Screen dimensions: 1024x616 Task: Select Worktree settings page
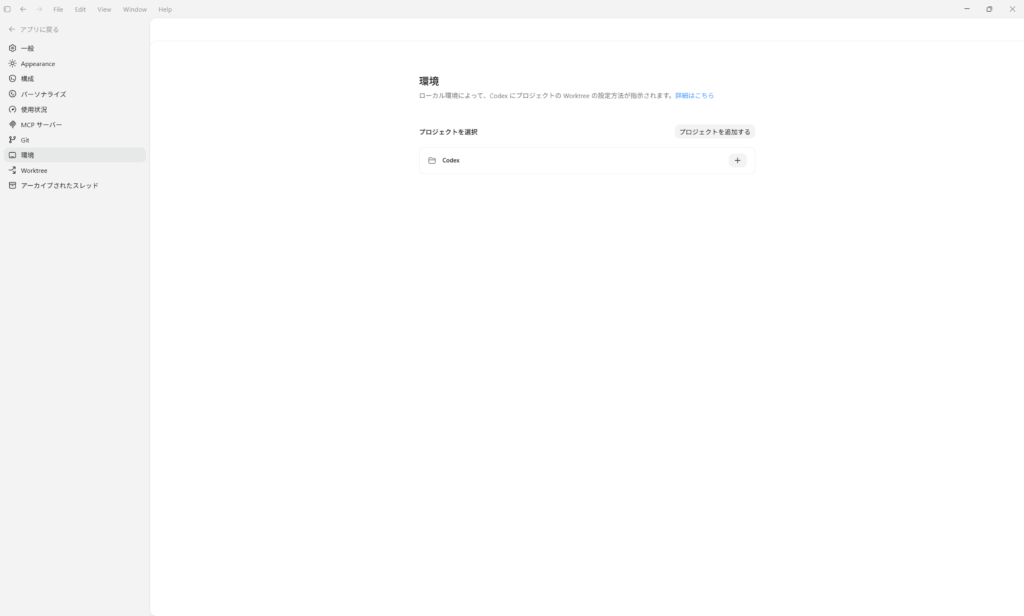point(34,170)
